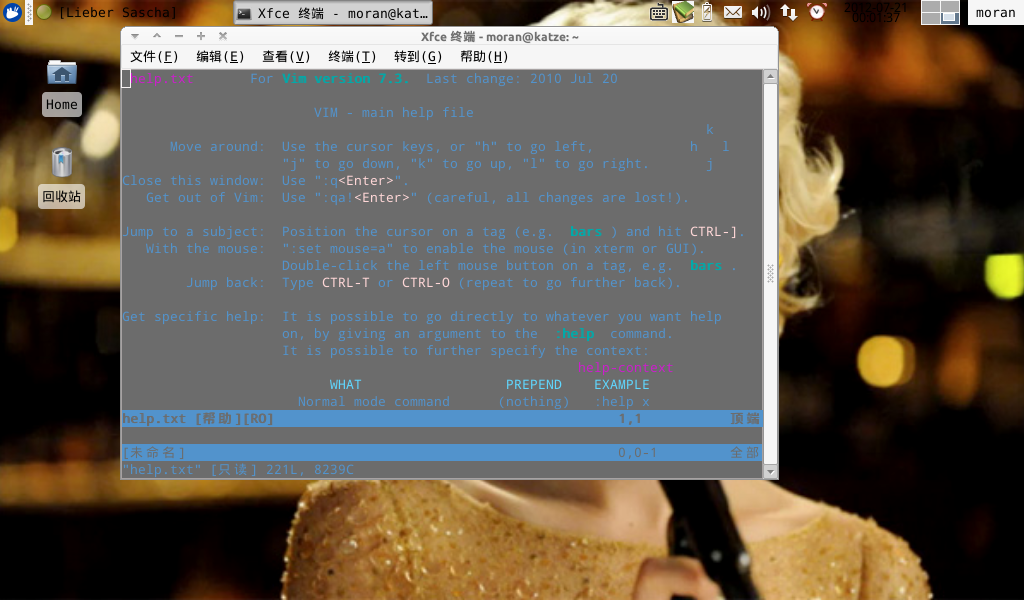Click 'Last change: 2010 Jul 20' text
Image resolution: width=1024 pixels, height=600 pixels.
coord(522,79)
